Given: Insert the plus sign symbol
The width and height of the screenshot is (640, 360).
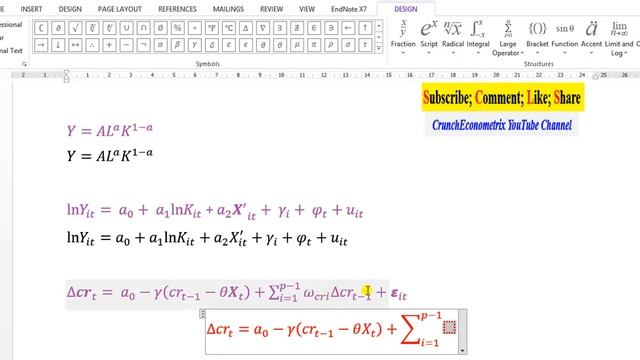Looking at the screenshot, I should click(109, 45).
